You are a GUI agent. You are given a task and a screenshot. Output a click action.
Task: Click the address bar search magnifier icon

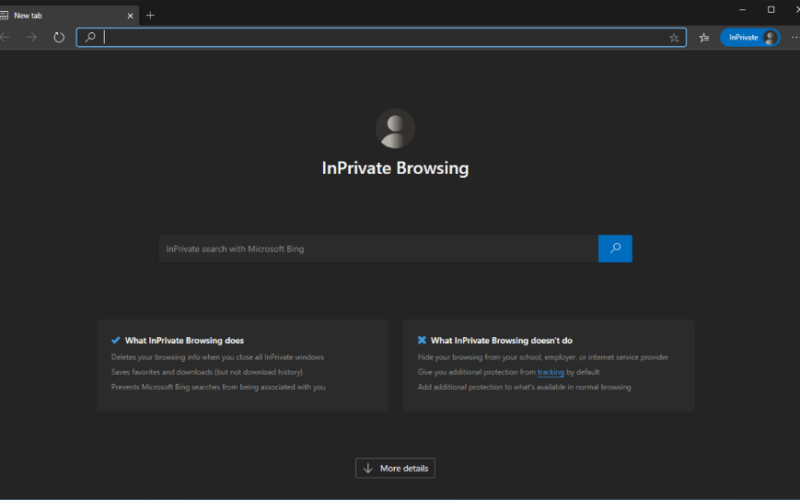pyautogui.click(x=90, y=37)
